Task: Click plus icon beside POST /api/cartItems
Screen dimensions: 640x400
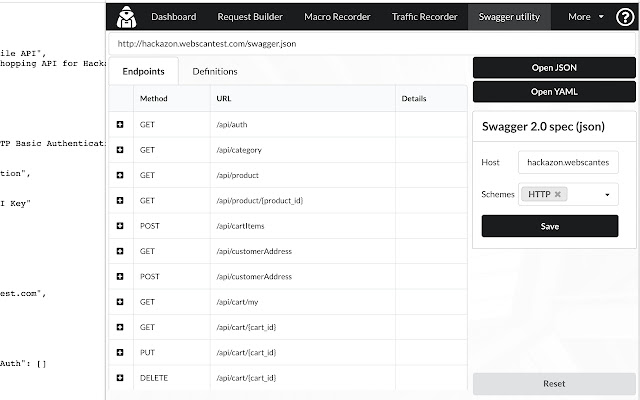Action: 120,225
